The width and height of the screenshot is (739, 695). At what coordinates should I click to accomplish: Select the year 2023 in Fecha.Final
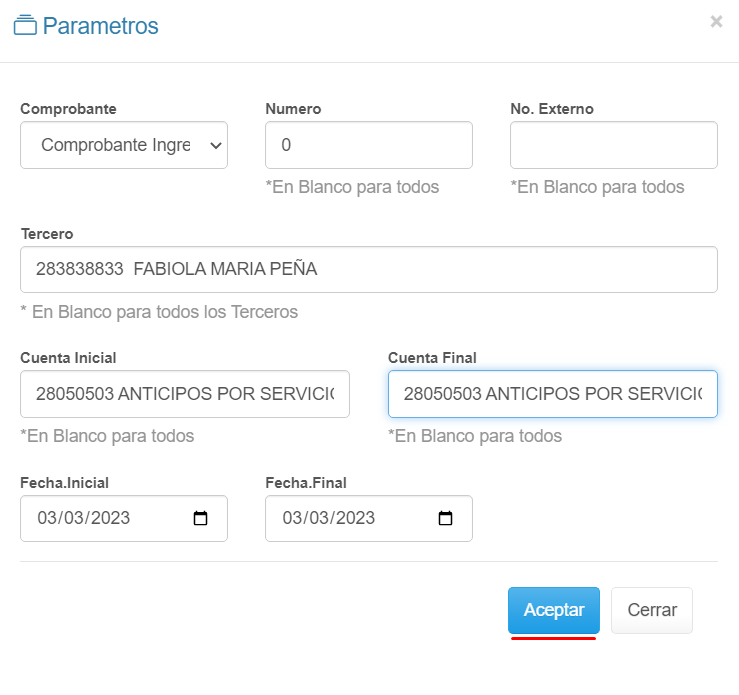click(x=355, y=518)
